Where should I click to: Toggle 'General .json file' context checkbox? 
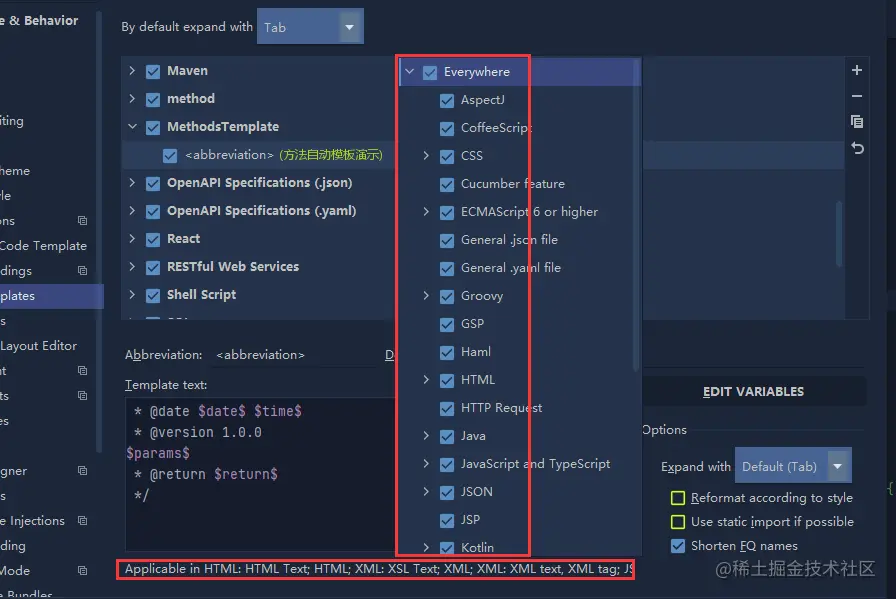(447, 241)
